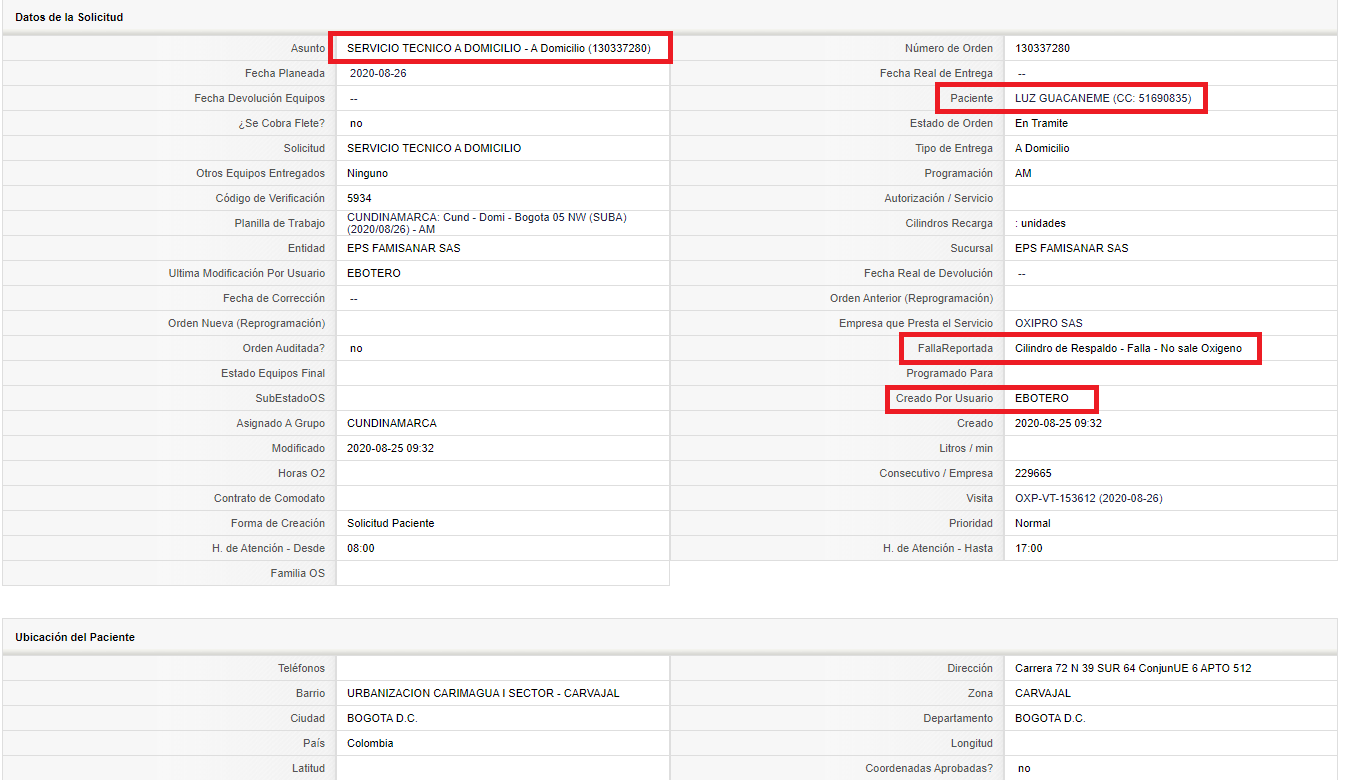Click the Programación value AM
The height and width of the screenshot is (780, 1345).
click(1023, 173)
